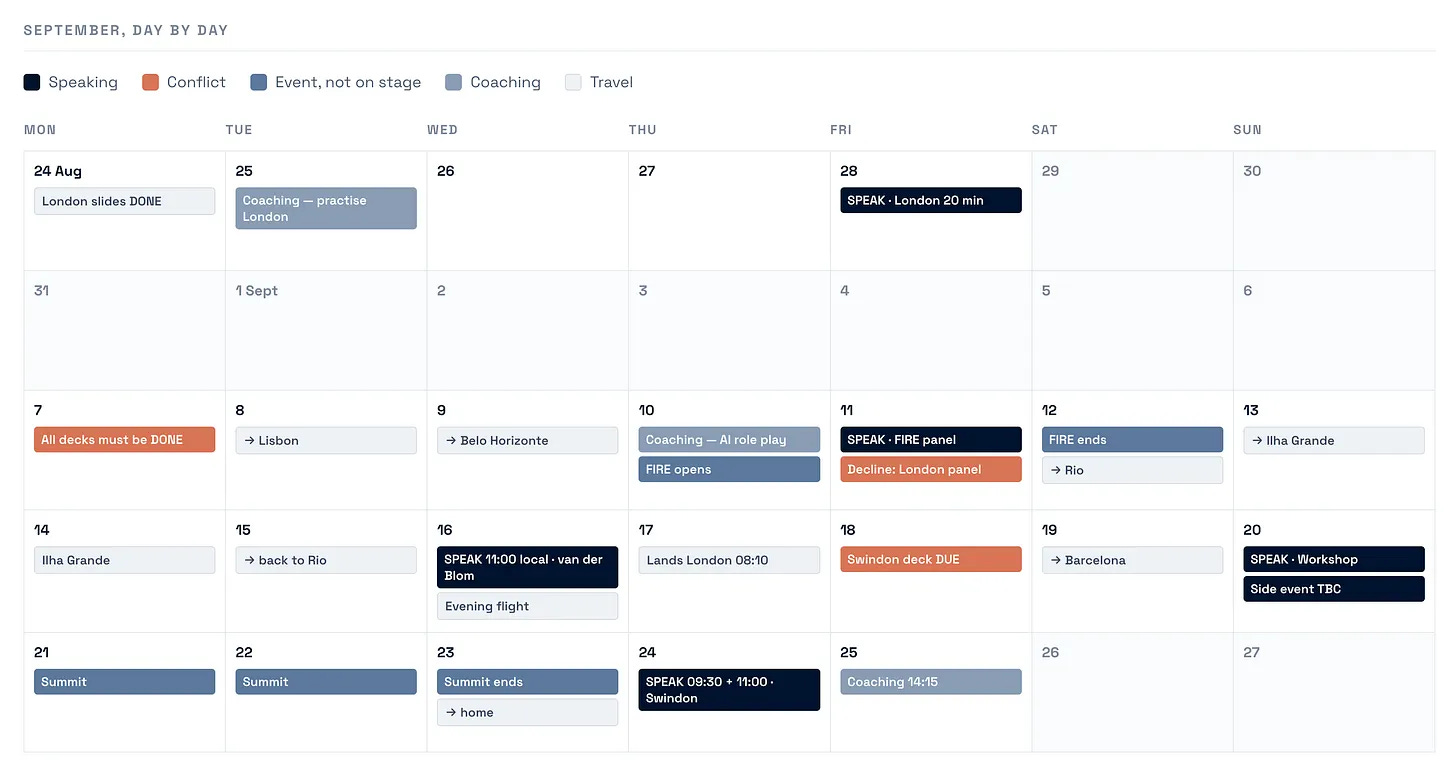
Task: Click the 'FIRE opens' event
Action: (729, 469)
